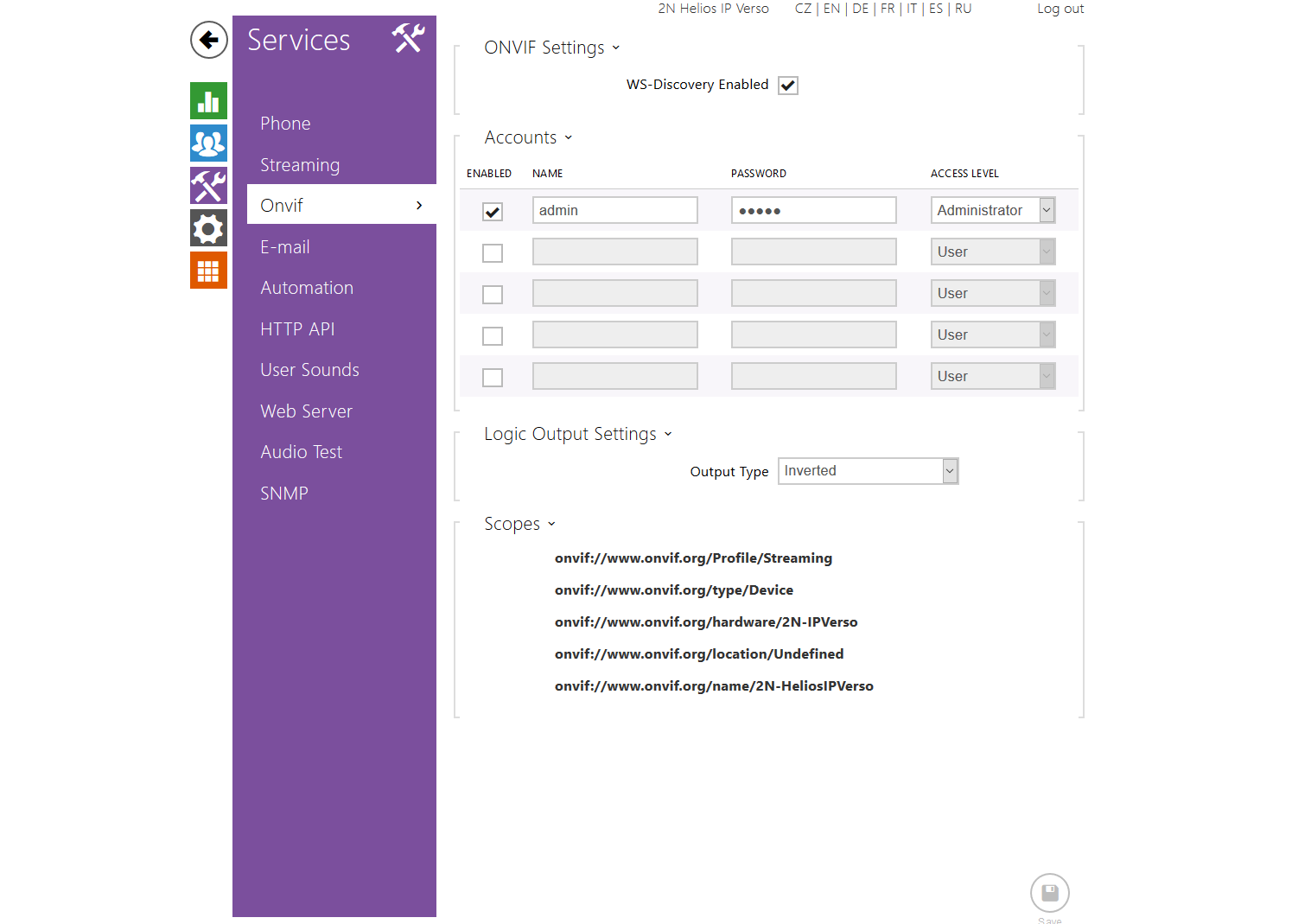Open the green Status bar-chart icon
1311x924 pixels.
pos(208,100)
